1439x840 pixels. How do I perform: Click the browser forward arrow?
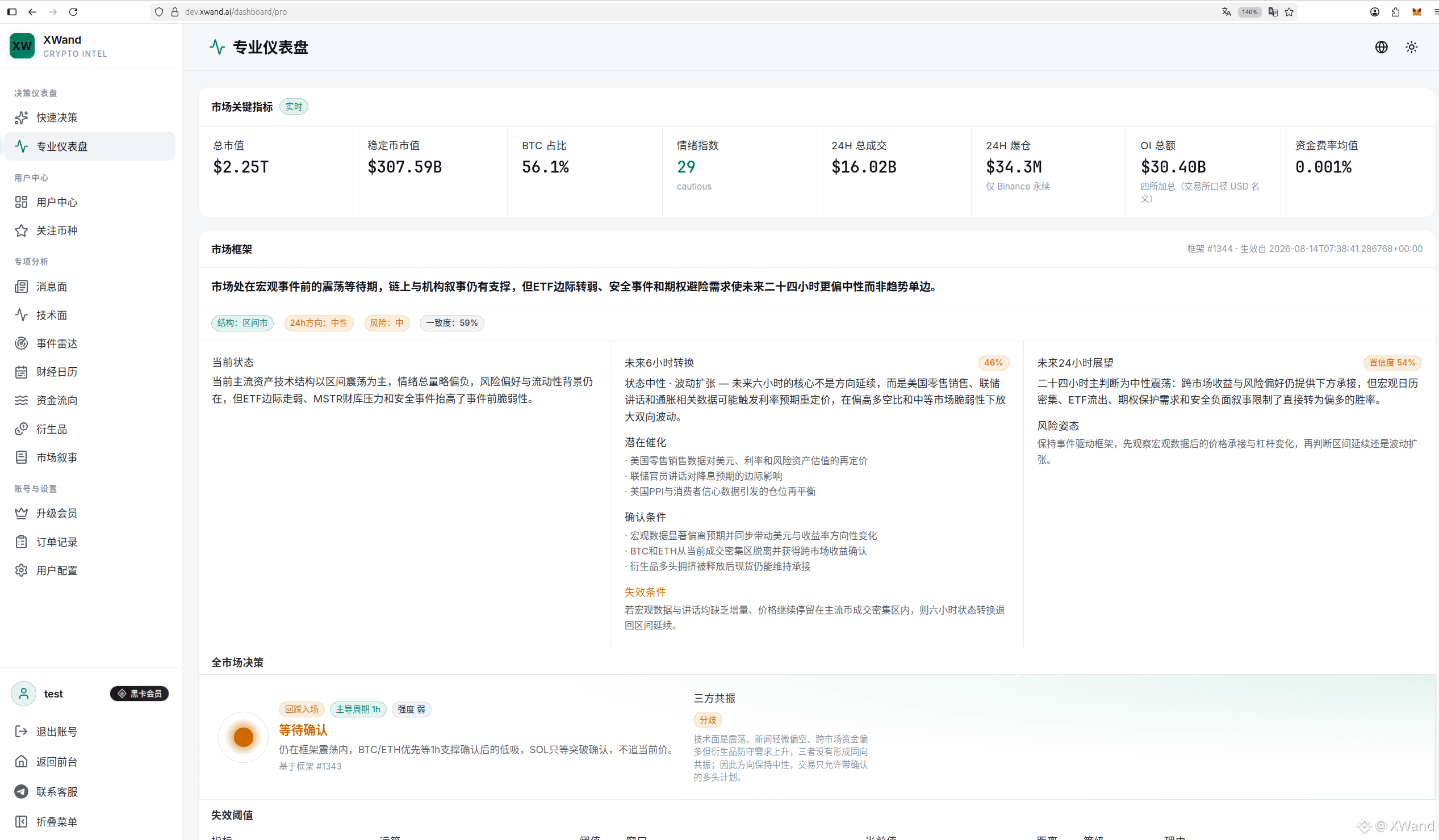point(53,11)
